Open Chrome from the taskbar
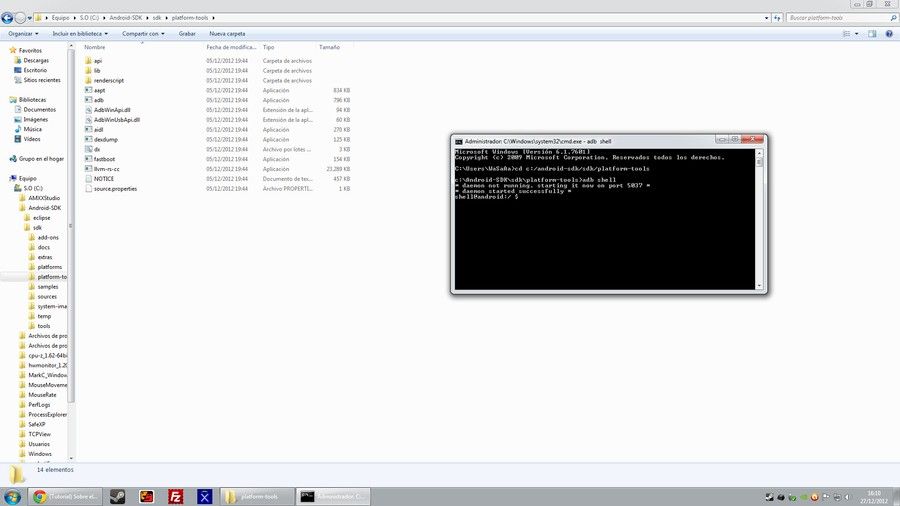The height and width of the screenshot is (506, 900). click(x=65, y=496)
